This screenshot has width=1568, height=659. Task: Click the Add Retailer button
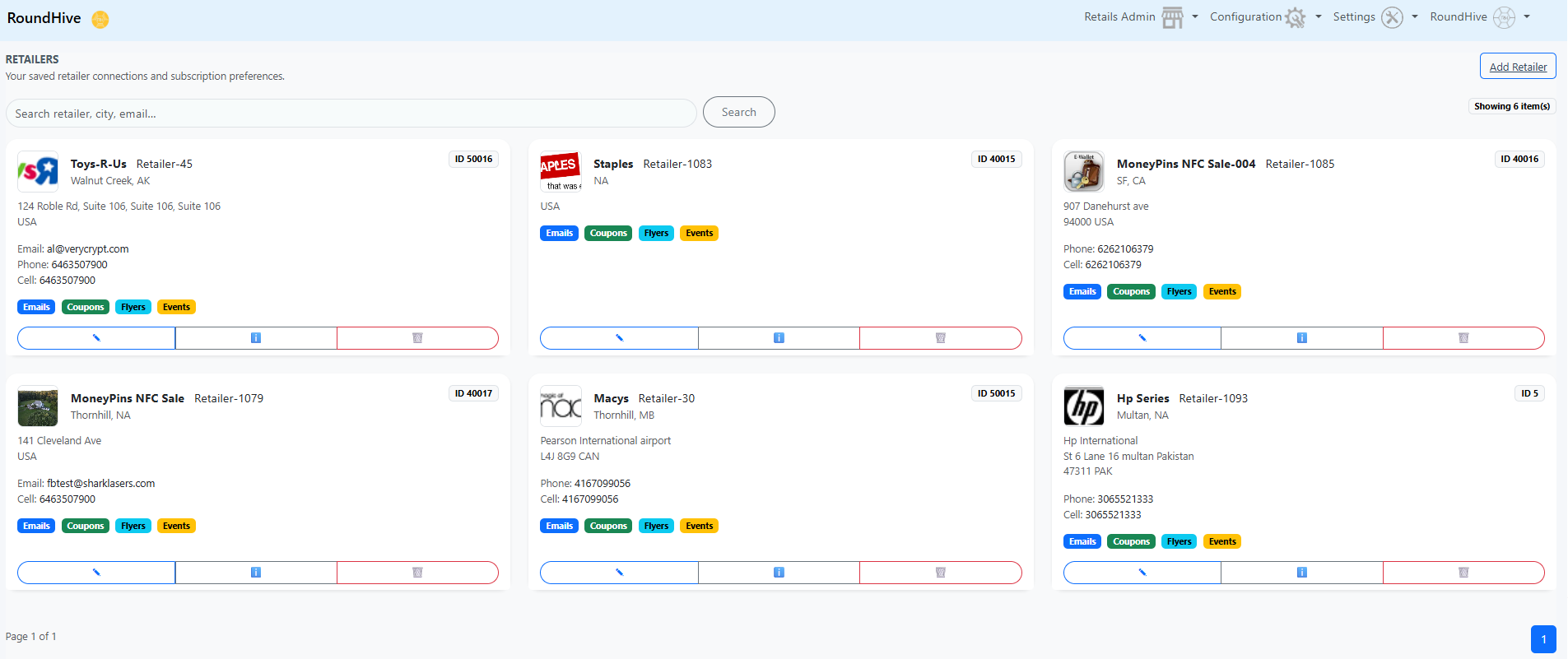click(1517, 67)
